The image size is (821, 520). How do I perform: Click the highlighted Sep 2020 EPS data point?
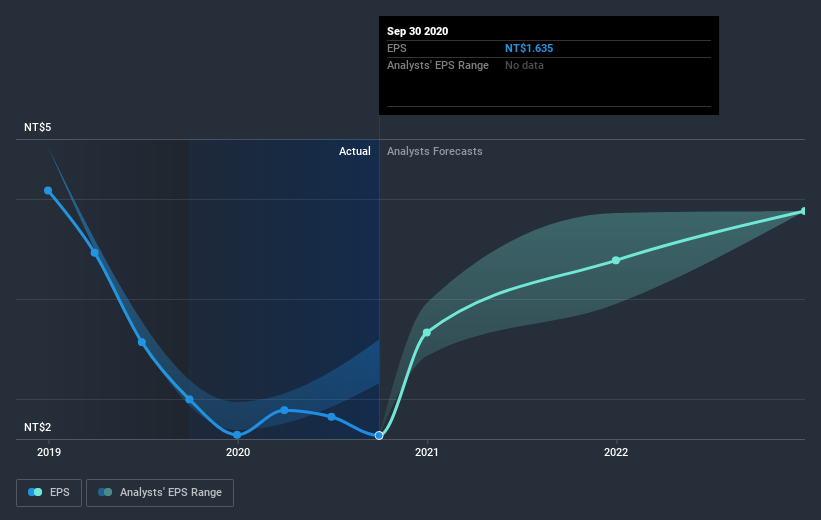[x=379, y=436]
